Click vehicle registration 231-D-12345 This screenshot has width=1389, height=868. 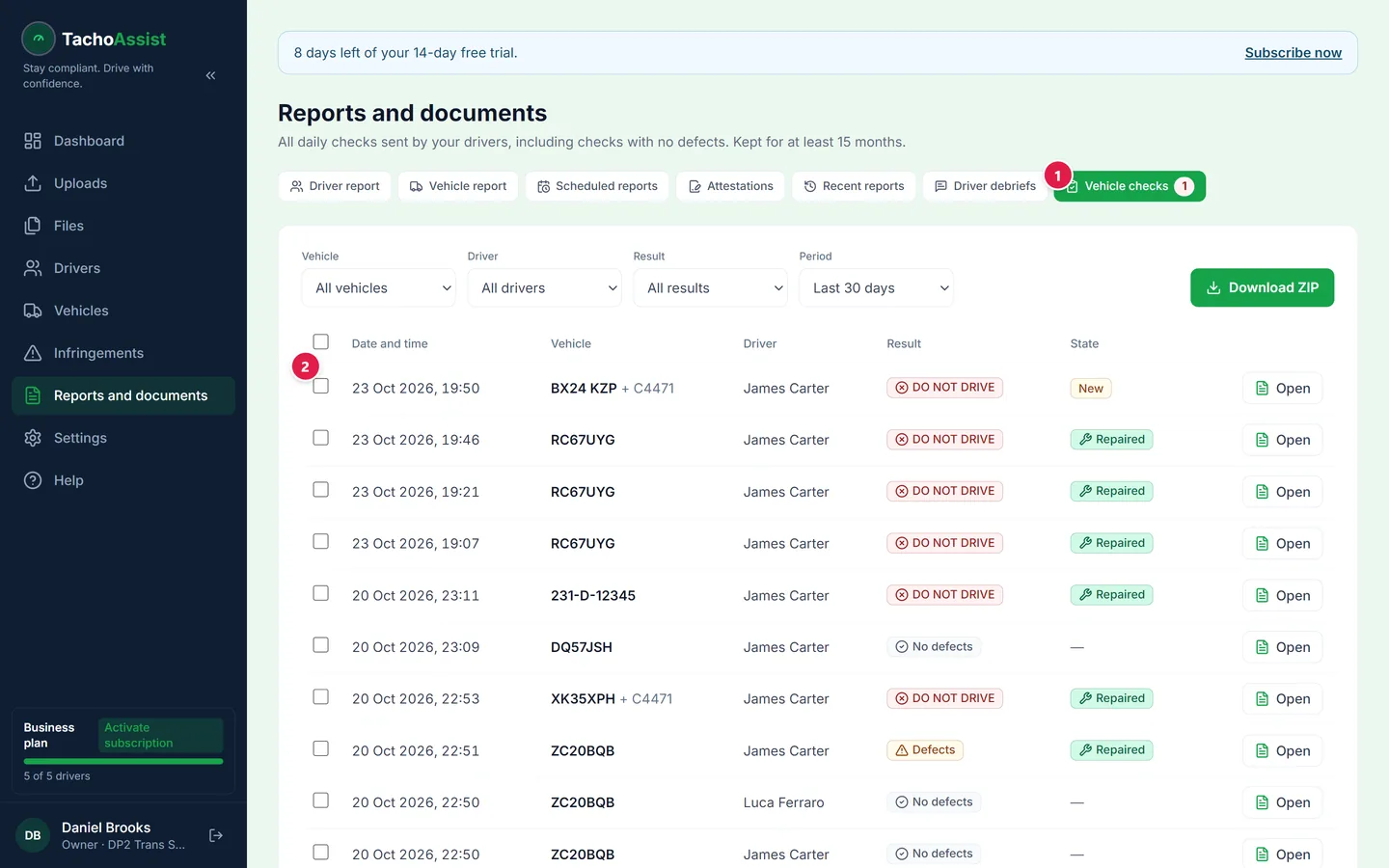(593, 596)
